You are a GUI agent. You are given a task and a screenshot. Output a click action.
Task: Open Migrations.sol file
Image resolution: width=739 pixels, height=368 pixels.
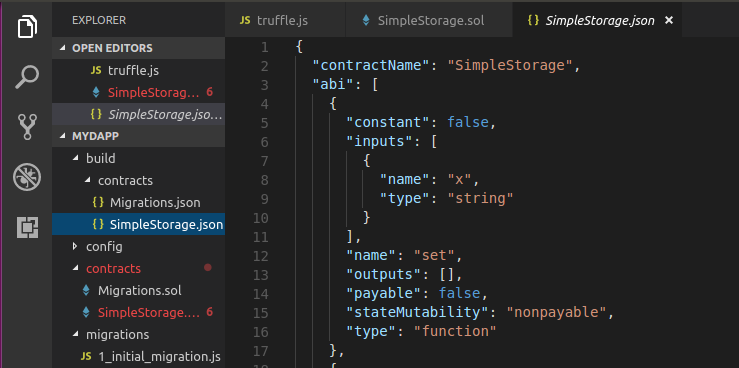click(x=138, y=290)
